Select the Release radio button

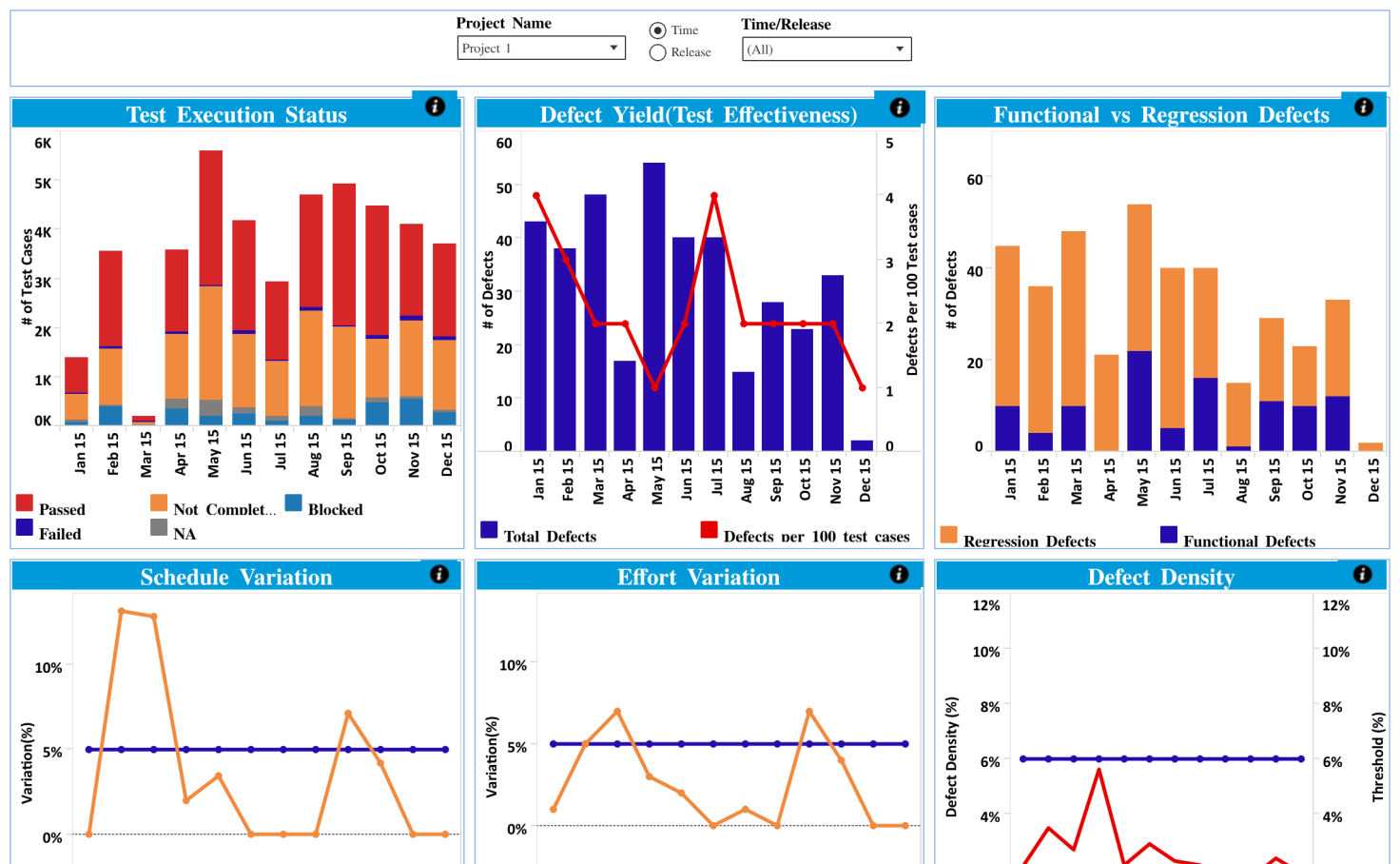pyautogui.click(x=657, y=53)
